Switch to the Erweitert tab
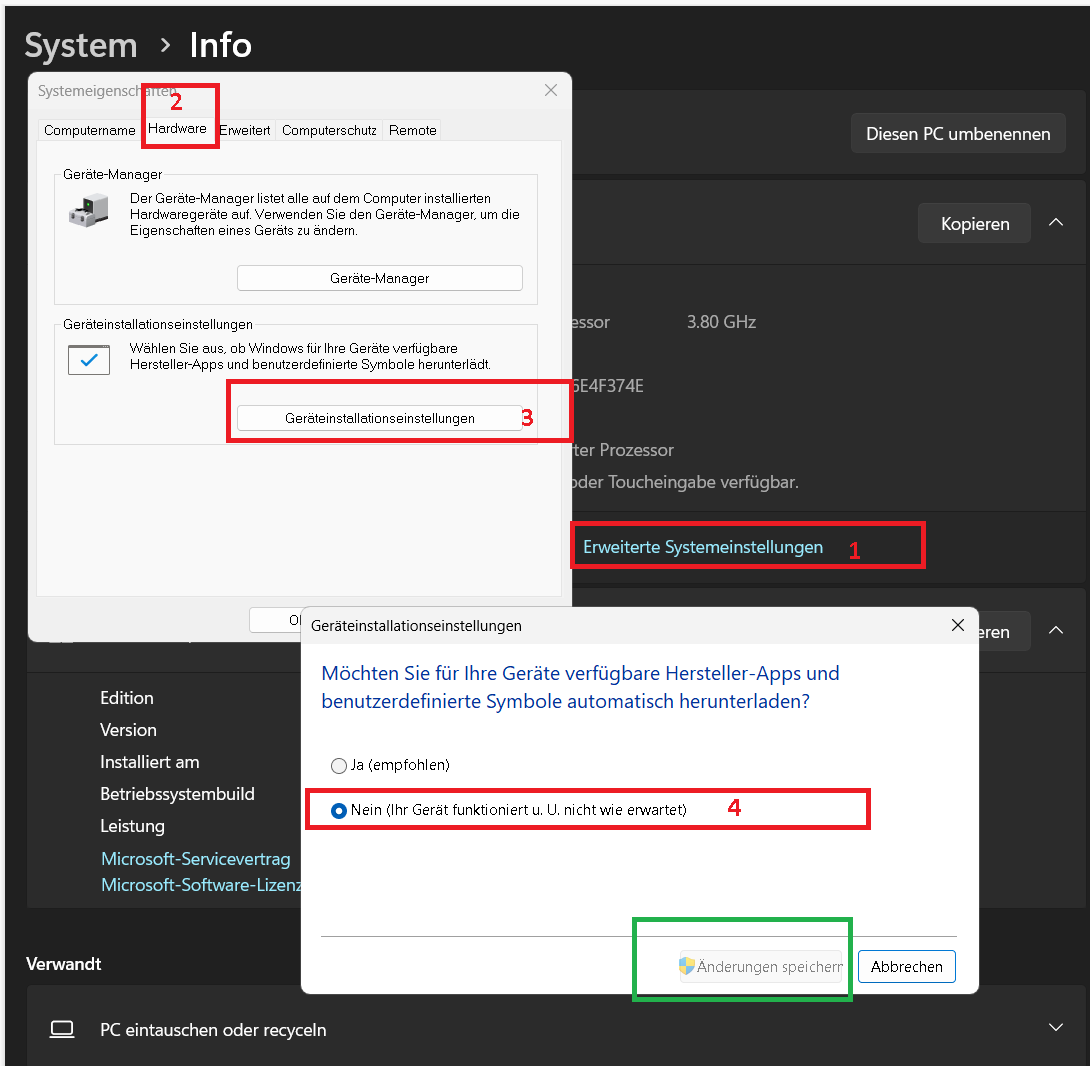This screenshot has width=1090, height=1066. click(x=245, y=130)
